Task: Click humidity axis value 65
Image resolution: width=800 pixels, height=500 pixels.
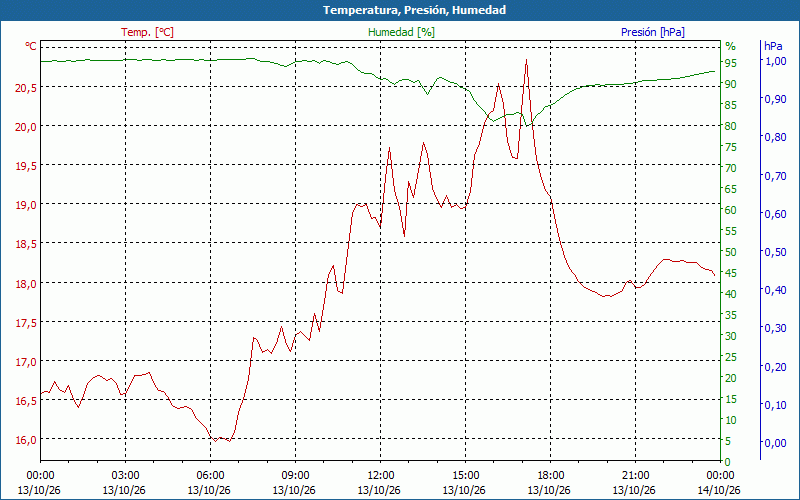Action: click(731, 189)
